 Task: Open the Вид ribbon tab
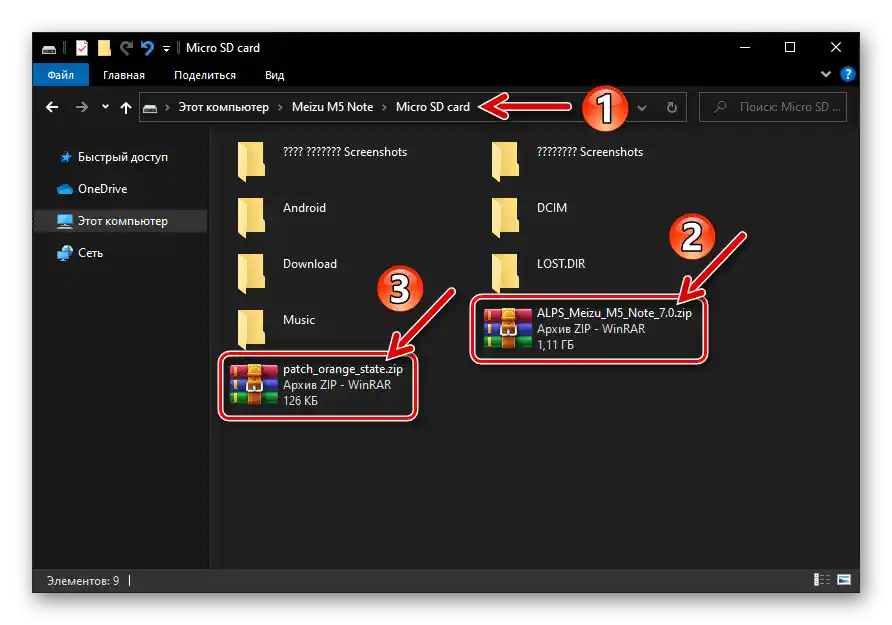pos(274,75)
